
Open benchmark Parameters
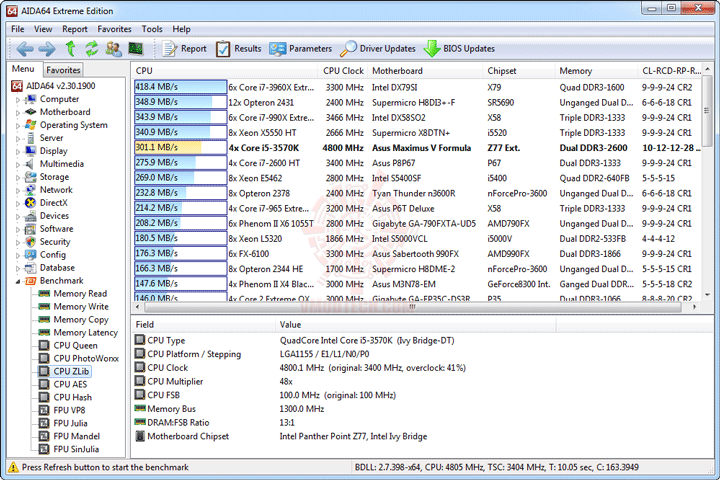pos(300,49)
